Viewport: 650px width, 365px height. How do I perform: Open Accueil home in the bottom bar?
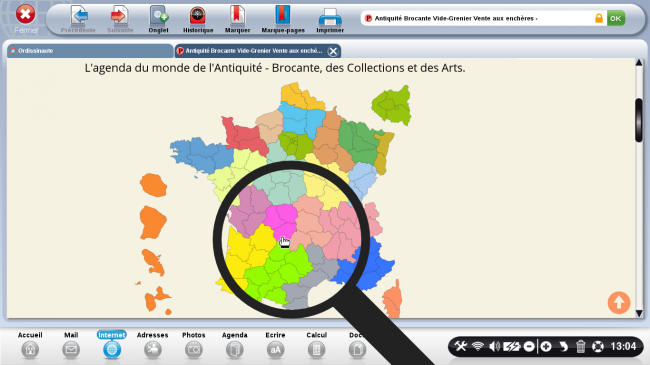[30, 345]
